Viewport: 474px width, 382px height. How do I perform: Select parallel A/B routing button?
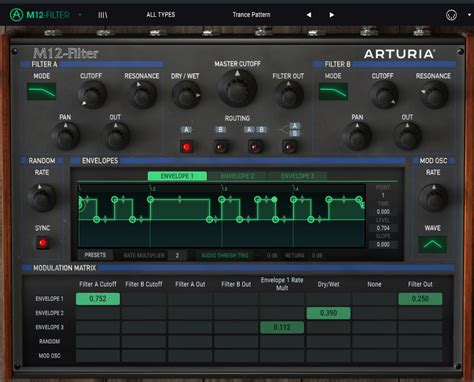click(x=289, y=146)
